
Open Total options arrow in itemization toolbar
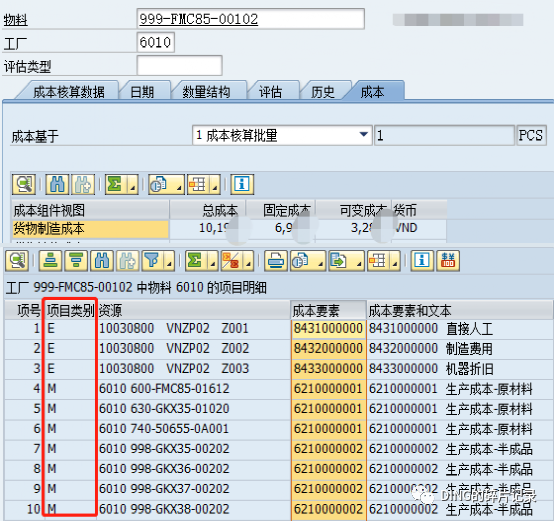coord(213,261)
